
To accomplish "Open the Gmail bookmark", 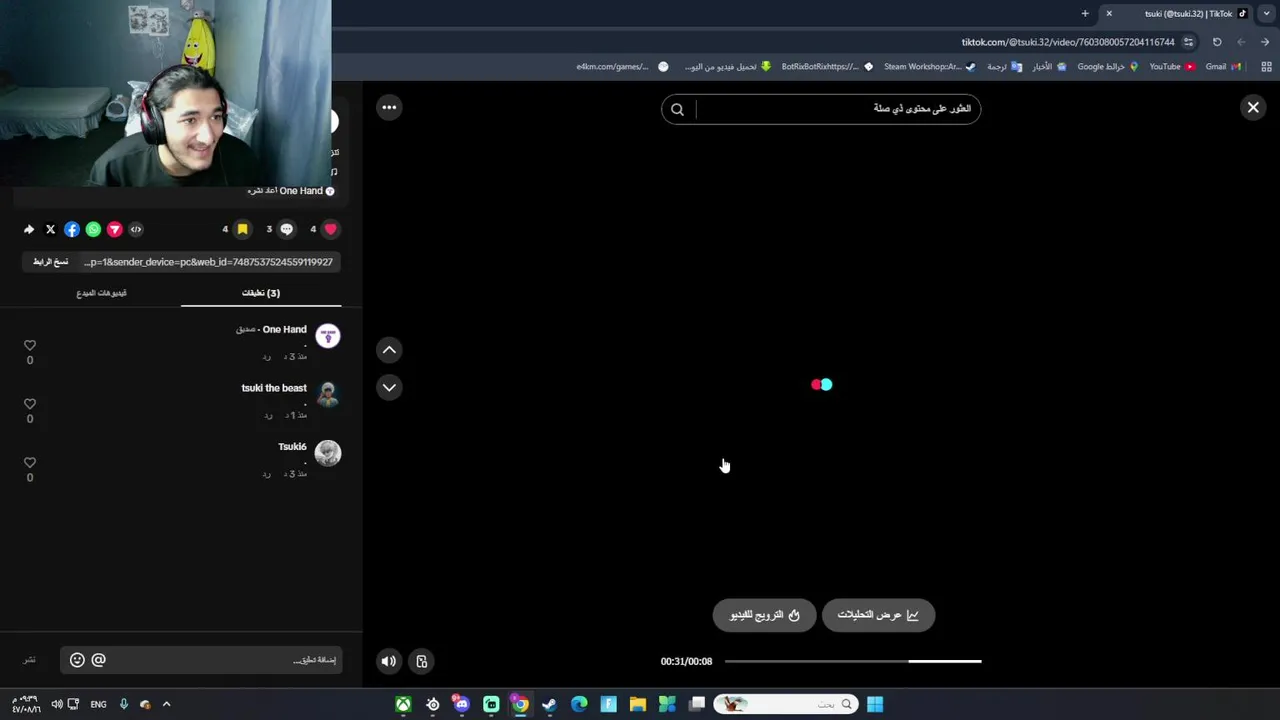I will tap(1223, 67).
